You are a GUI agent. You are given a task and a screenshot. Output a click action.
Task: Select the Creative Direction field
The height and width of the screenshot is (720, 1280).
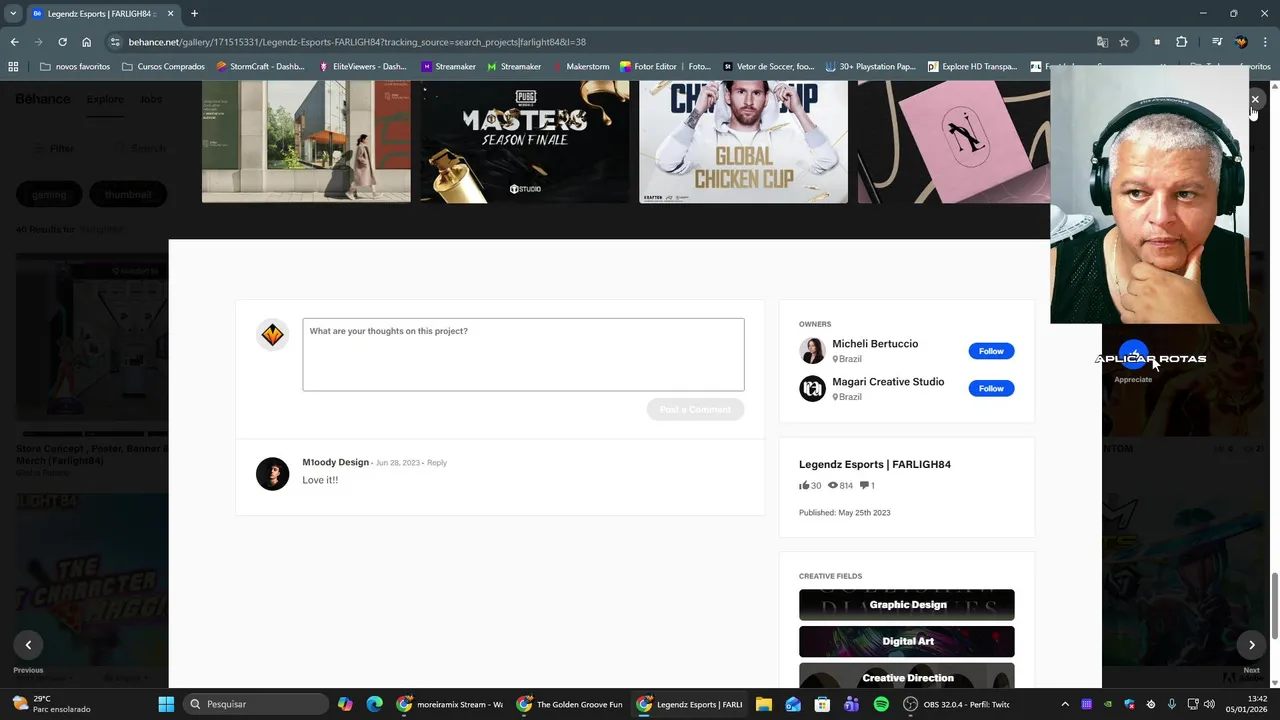coord(906,675)
